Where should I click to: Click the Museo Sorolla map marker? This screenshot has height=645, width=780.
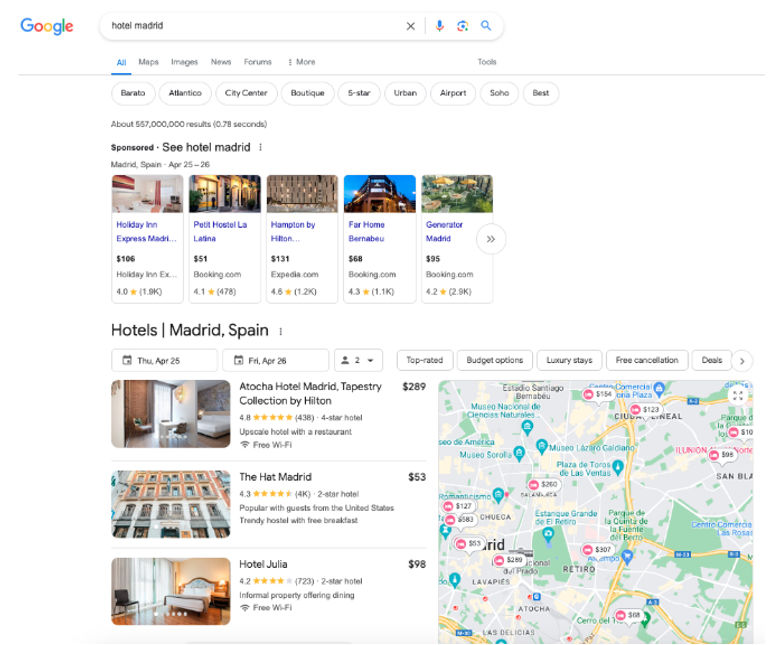[x=519, y=453]
